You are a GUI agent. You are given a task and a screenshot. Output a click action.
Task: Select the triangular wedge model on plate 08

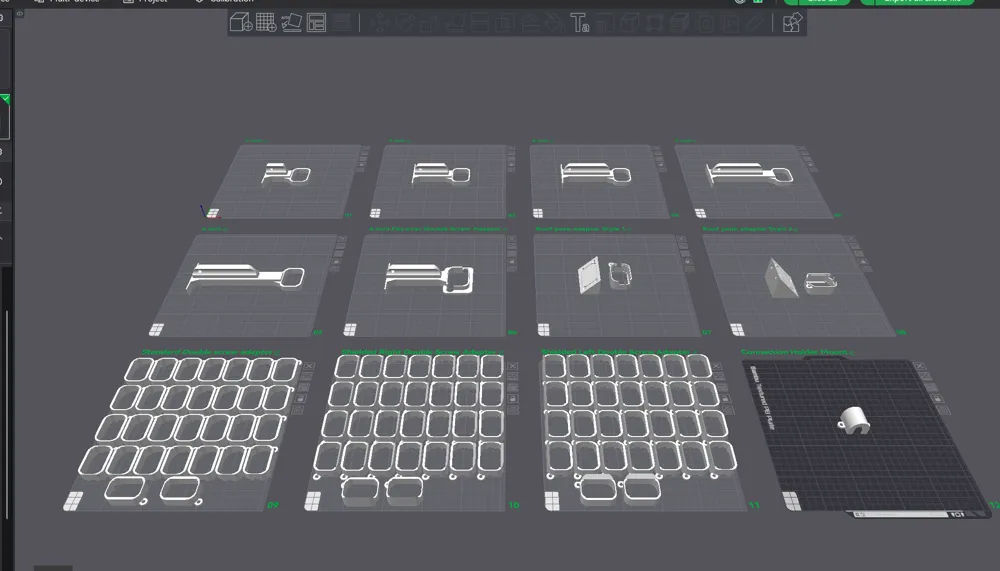tap(781, 279)
